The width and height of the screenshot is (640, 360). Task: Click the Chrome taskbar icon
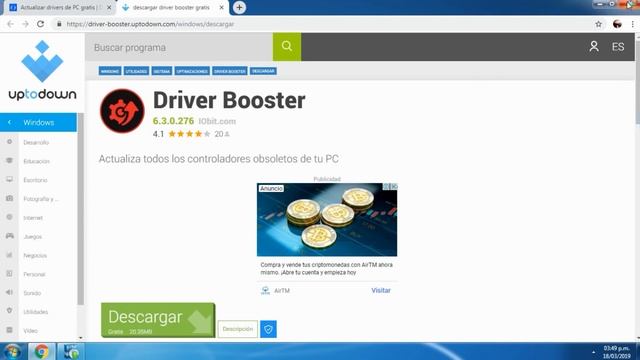click(x=41, y=351)
